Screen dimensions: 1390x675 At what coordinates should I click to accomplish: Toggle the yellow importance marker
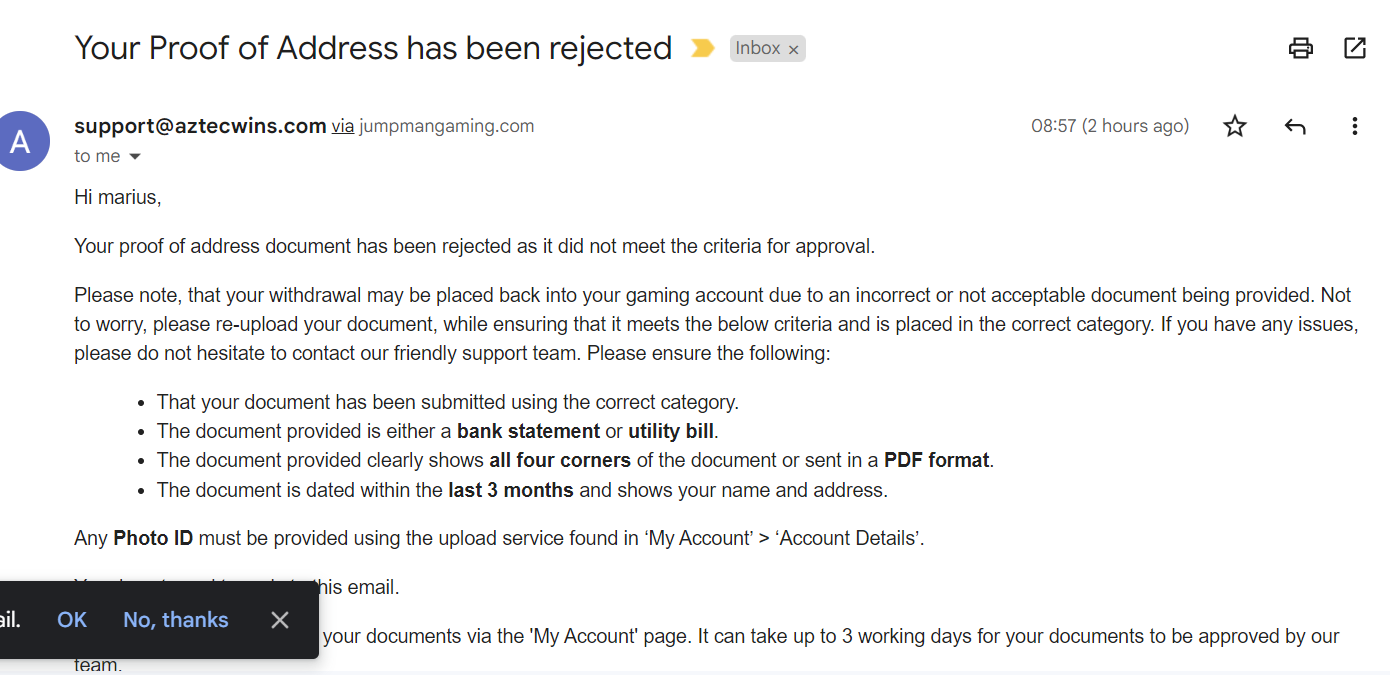pos(703,48)
